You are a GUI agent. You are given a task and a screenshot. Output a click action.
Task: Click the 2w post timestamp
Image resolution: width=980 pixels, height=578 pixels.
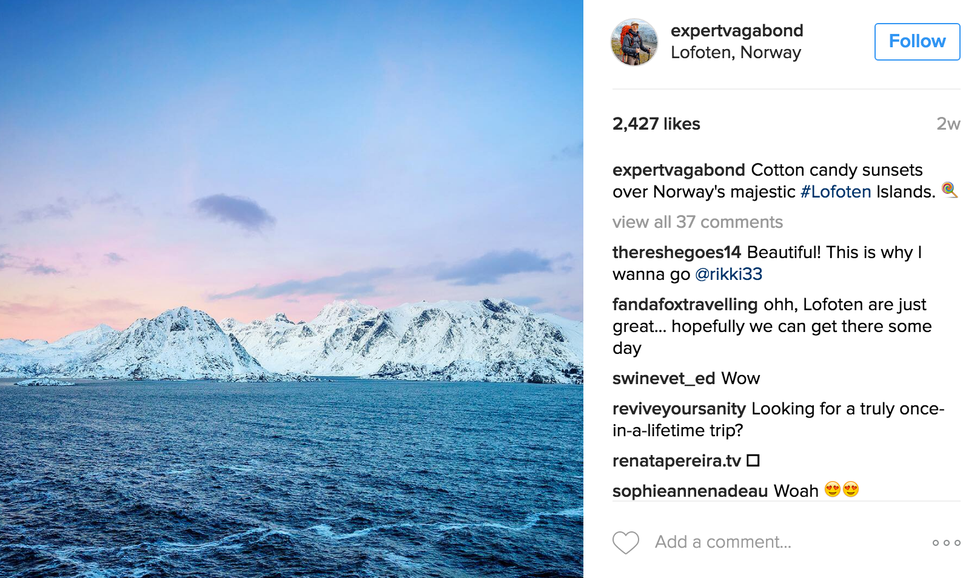click(x=947, y=124)
